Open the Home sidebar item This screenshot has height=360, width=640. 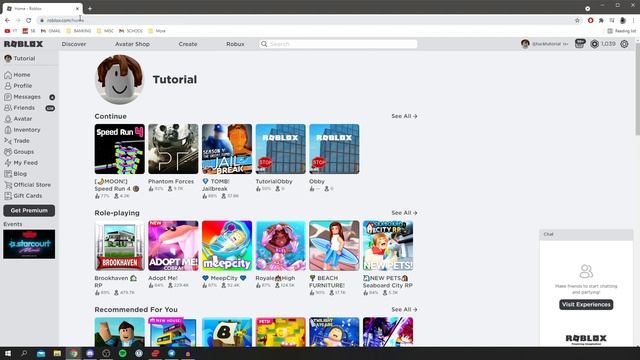click(x=17, y=75)
